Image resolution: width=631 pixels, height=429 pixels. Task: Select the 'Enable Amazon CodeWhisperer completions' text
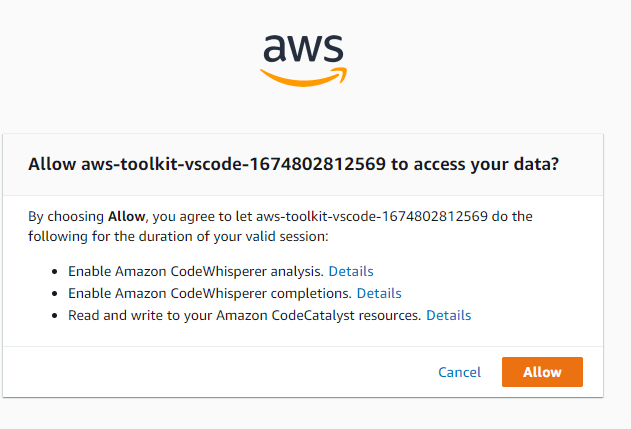point(210,294)
